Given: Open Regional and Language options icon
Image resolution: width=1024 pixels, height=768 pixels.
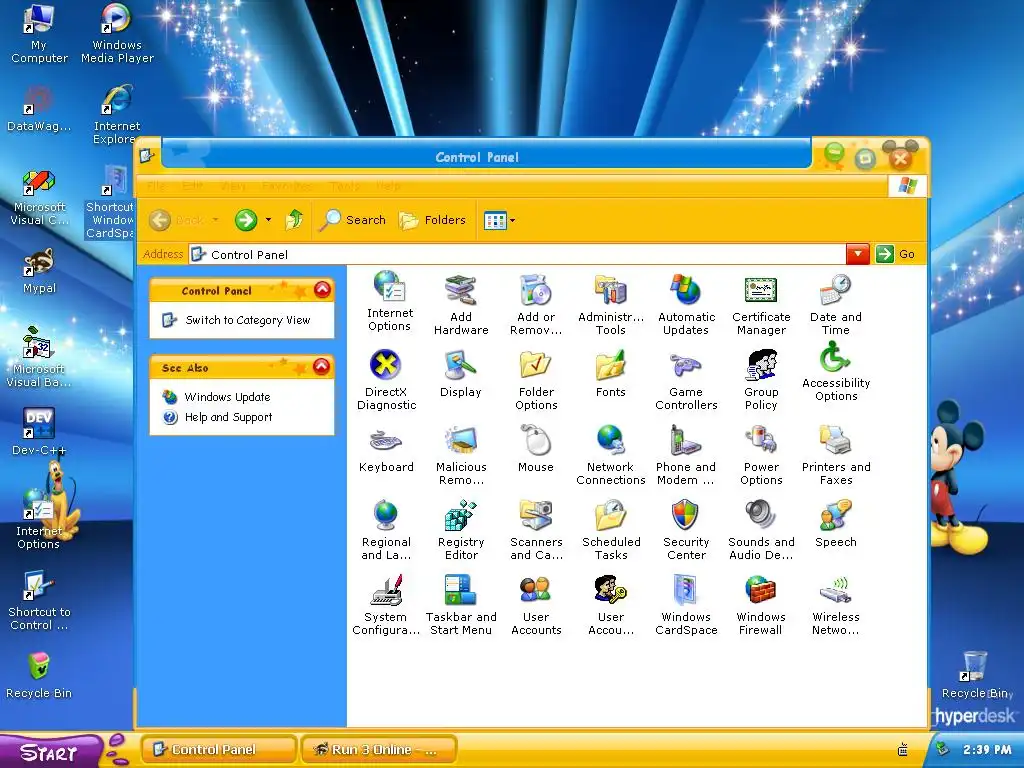Looking at the screenshot, I should pyautogui.click(x=386, y=530).
